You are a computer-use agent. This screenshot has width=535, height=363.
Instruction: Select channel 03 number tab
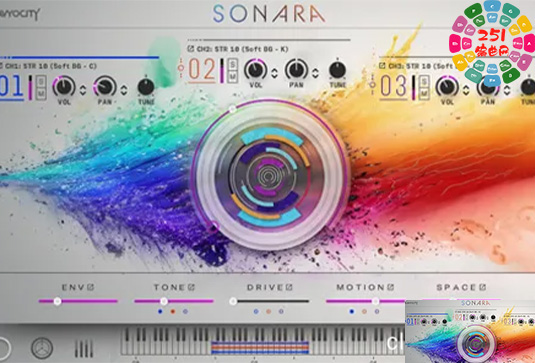pos(393,87)
